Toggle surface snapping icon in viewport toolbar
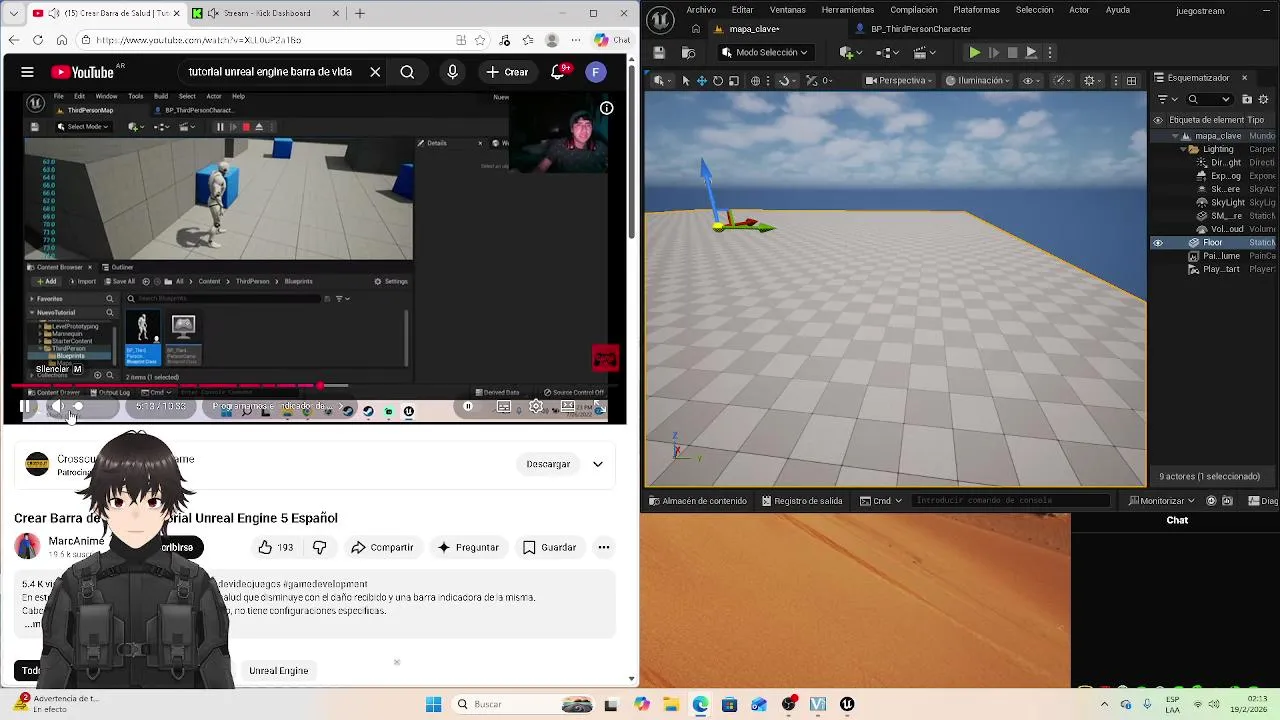This screenshot has width=1280, height=720. 783,80
